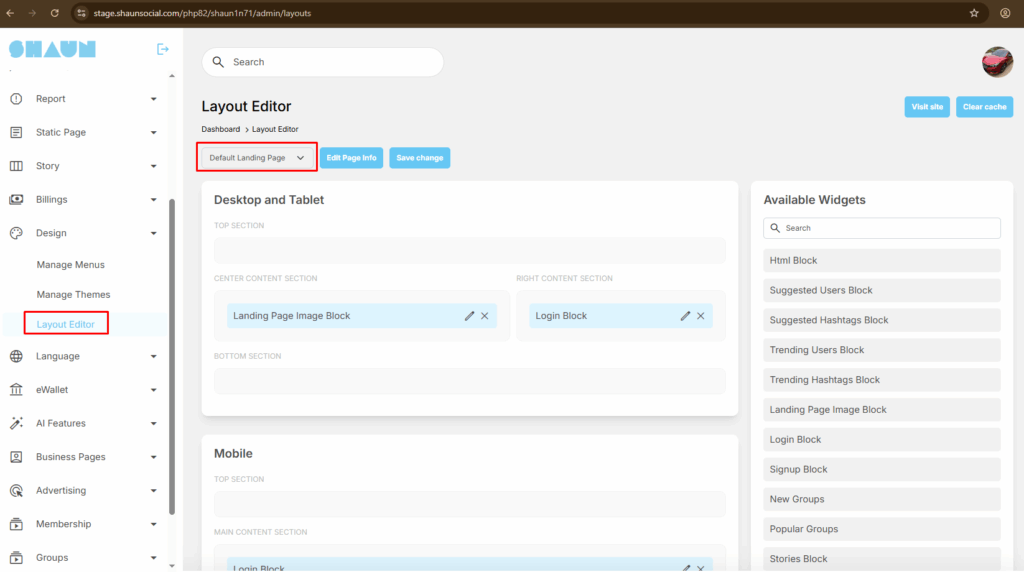Click the Dashboard breadcrumb link
Viewport: 1024px width, 572px height.
pyautogui.click(x=220, y=129)
